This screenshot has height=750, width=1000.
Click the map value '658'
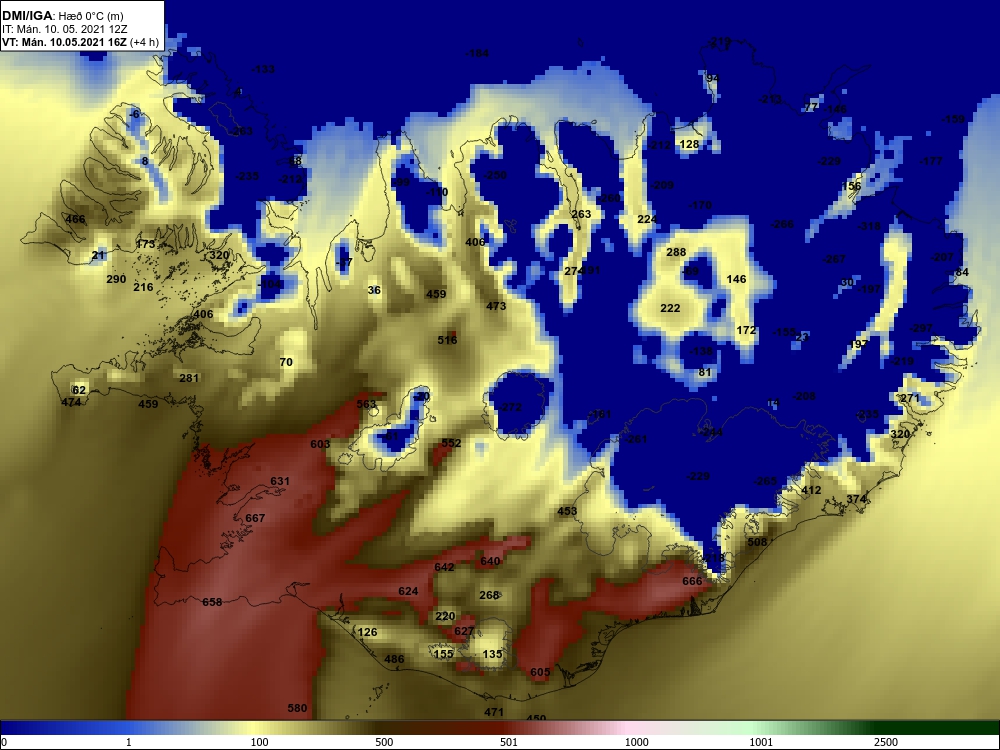[212, 602]
